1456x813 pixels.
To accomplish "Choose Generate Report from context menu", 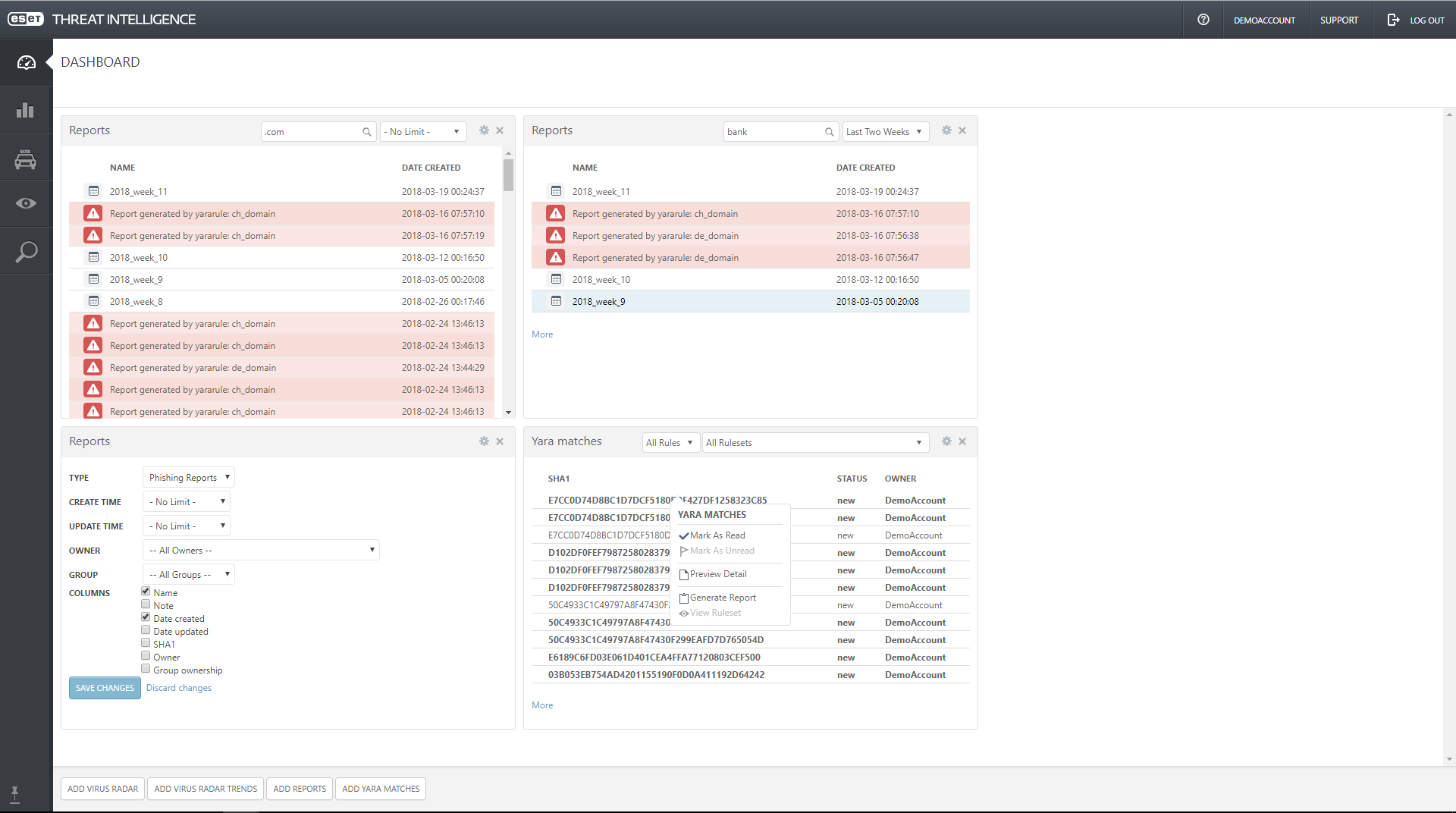I will pos(723,598).
